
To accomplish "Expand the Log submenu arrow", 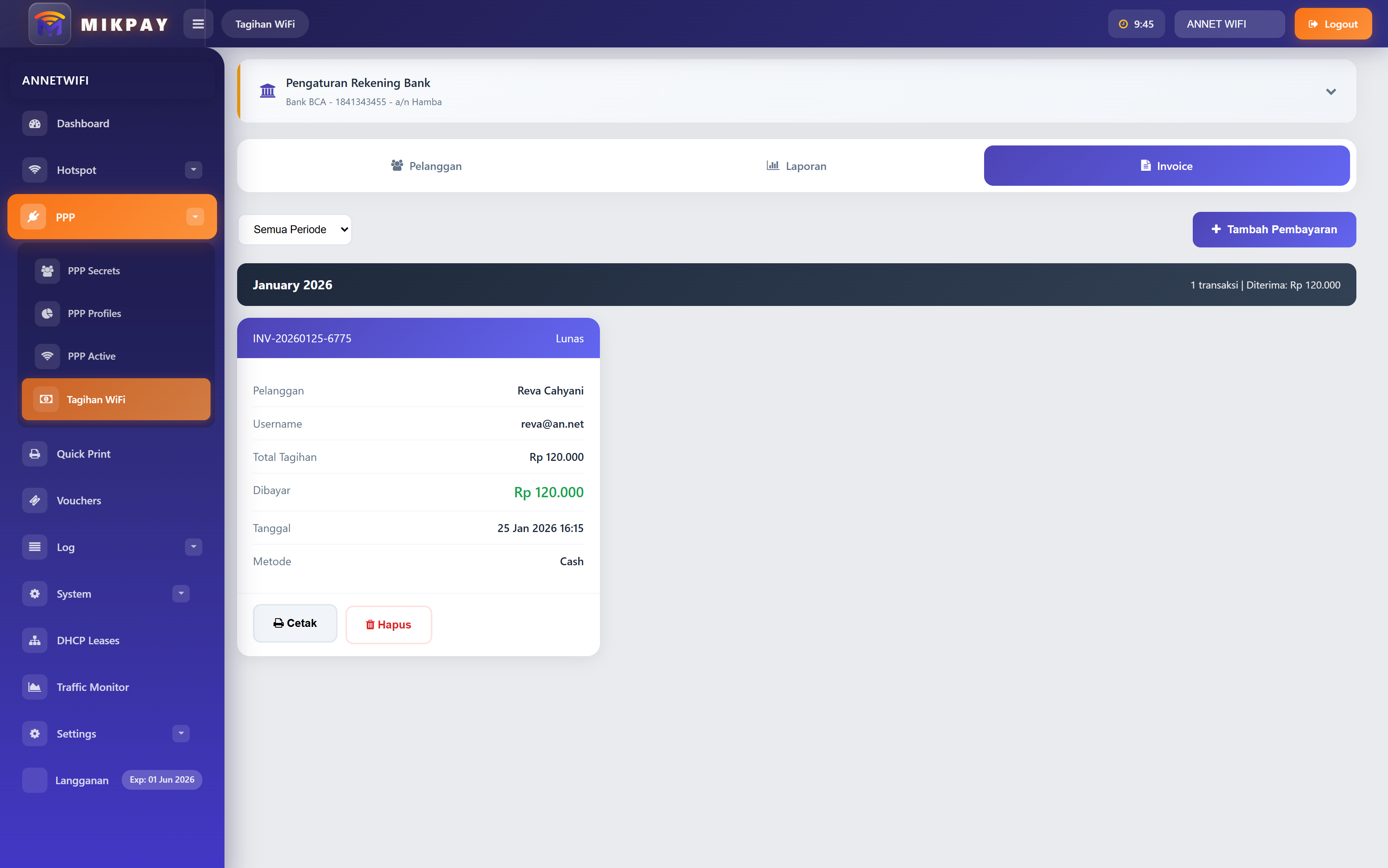I will pos(193,547).
